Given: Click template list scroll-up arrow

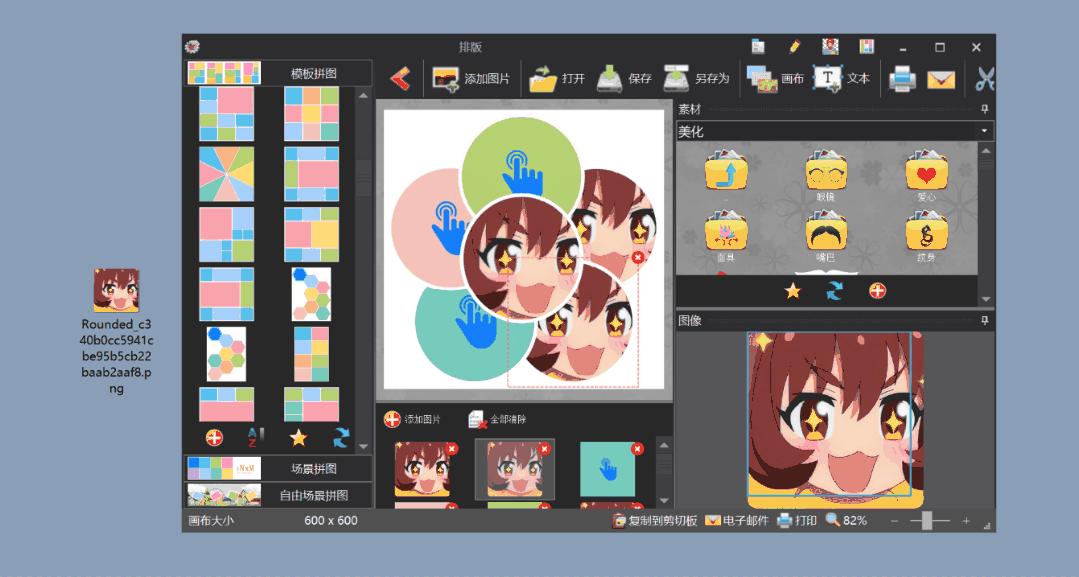Looking at the screenshot, I should pos(363,95).
